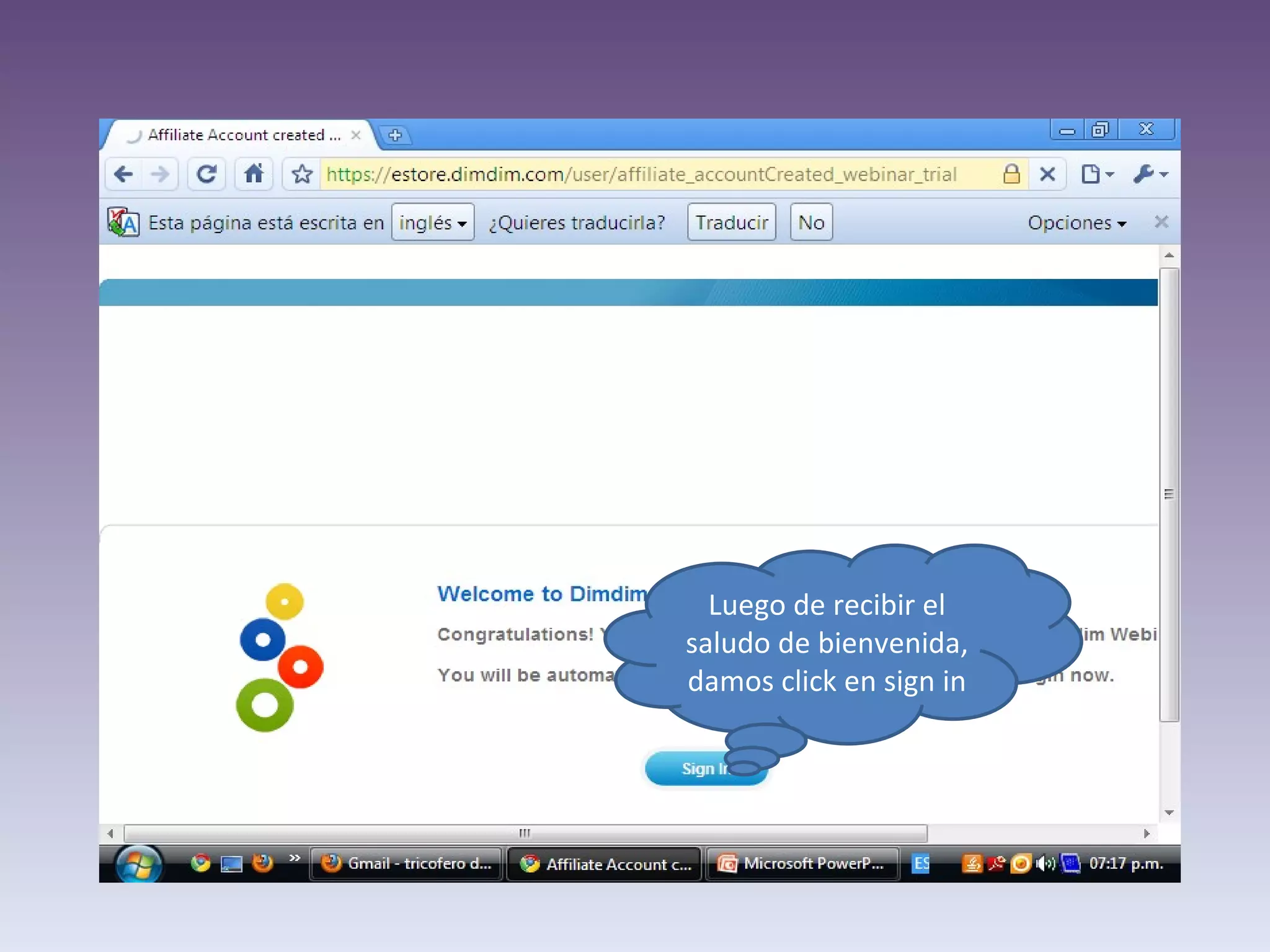Screen dimensions: 1270x952
Task: Bookmark the page with the star icon
Action: pos(302,174)
